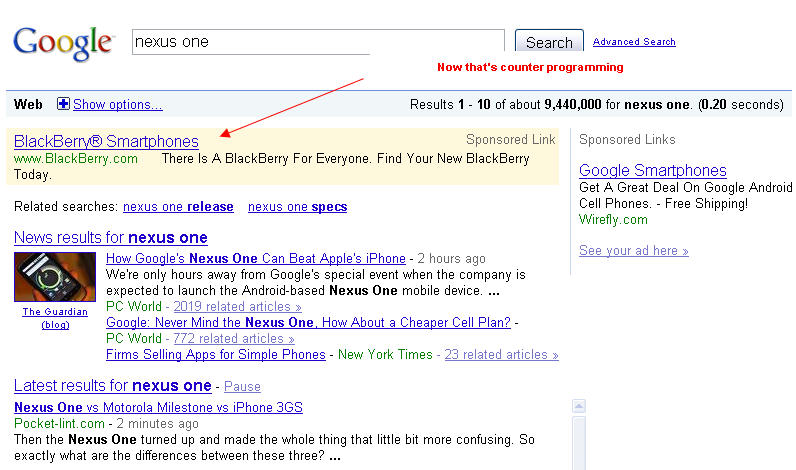Open the '772 related articles' link
The image size is (796, 470).
[x=234, y=339]
